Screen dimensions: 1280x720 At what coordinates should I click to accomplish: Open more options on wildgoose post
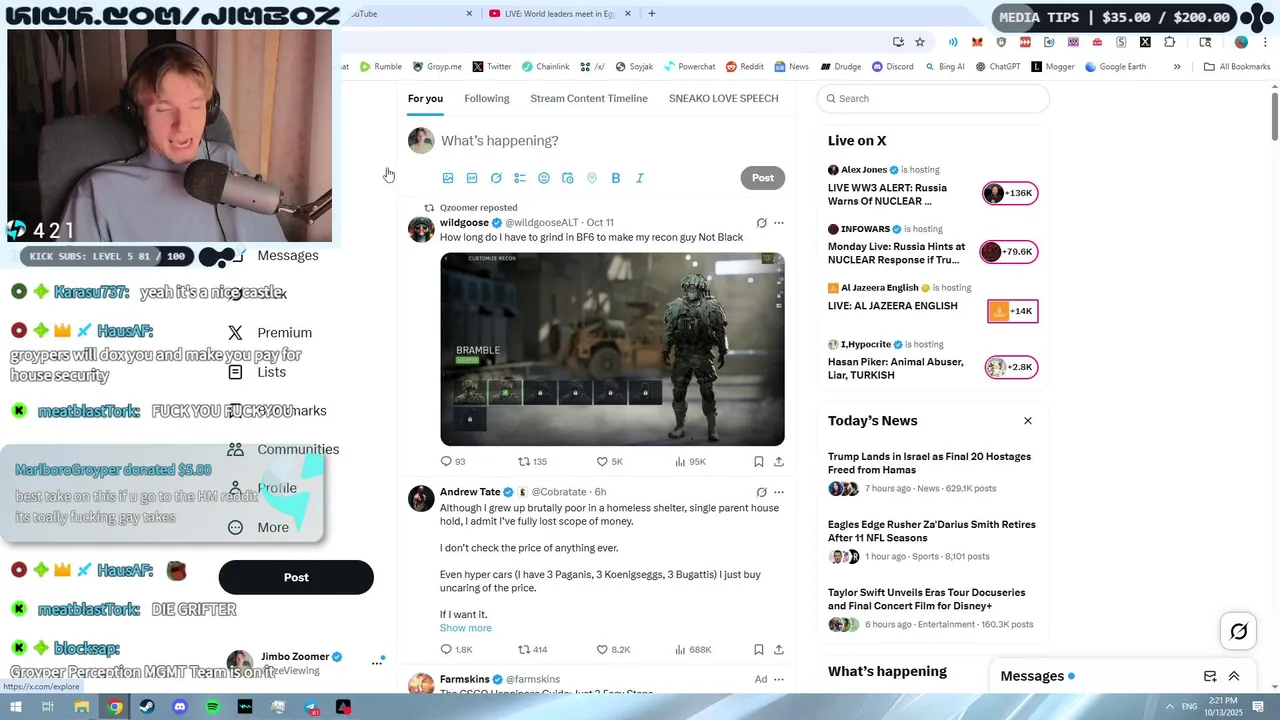click(x=779, y=223)
